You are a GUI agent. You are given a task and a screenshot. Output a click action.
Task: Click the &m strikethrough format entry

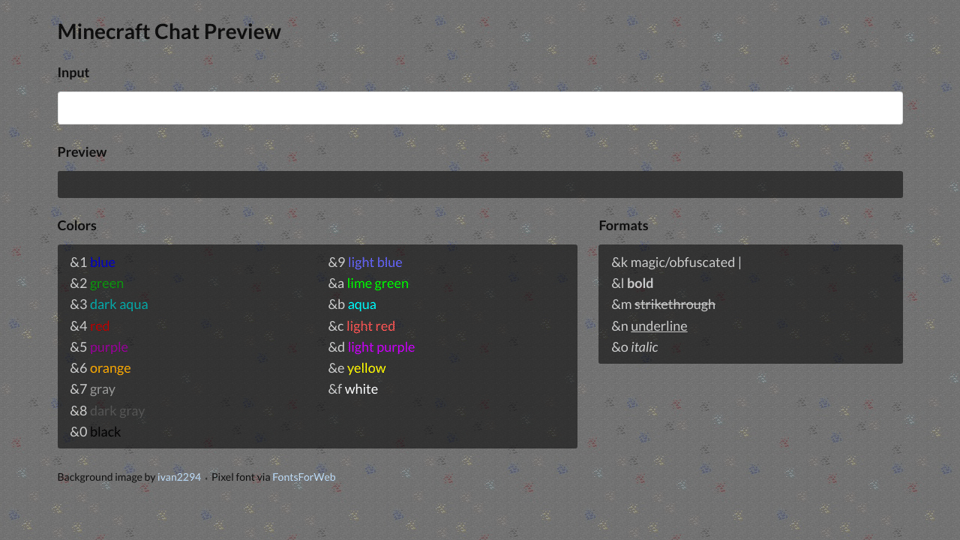click(x=663, y=304)
